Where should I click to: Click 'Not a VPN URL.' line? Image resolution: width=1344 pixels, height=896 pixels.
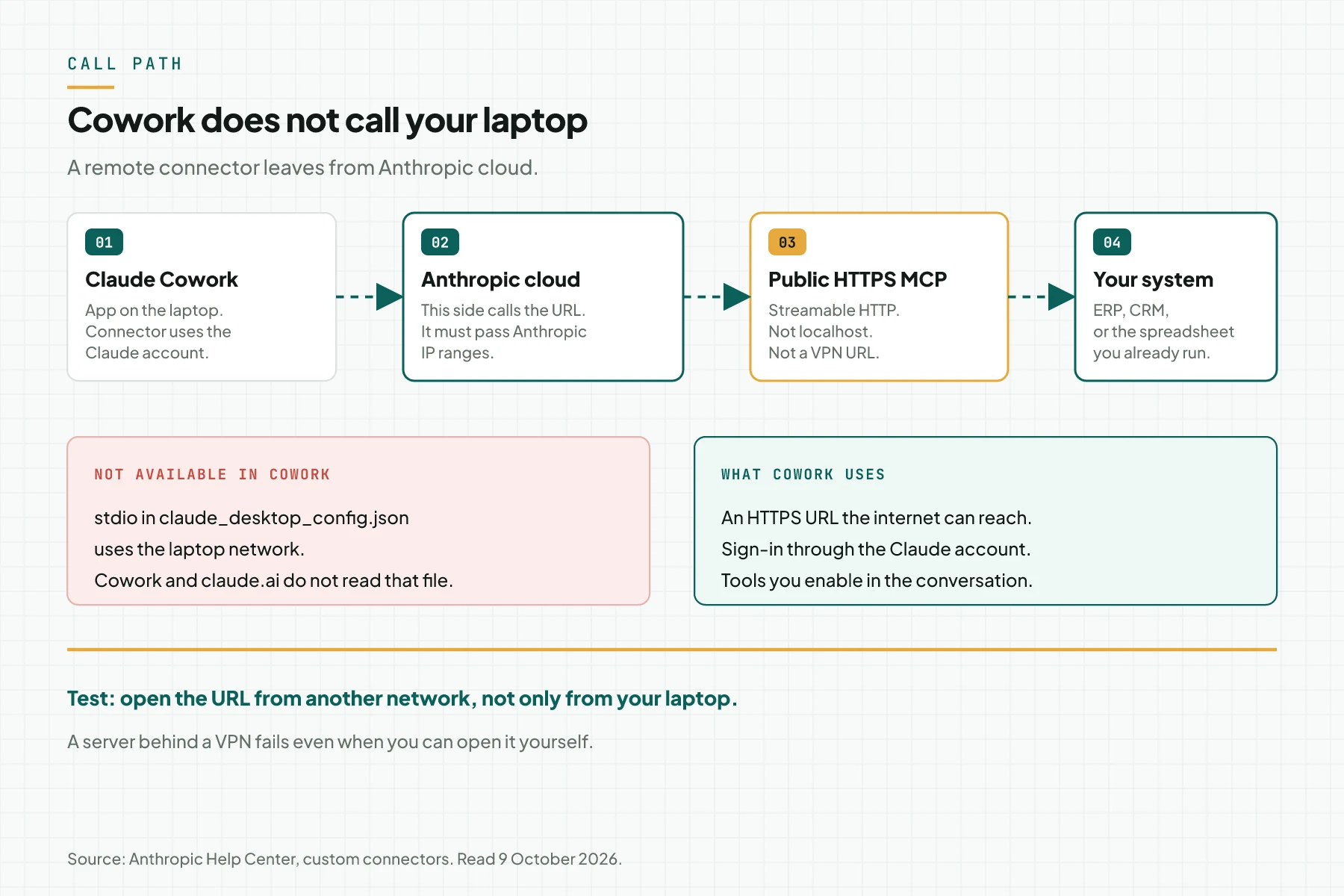point(824,352)
